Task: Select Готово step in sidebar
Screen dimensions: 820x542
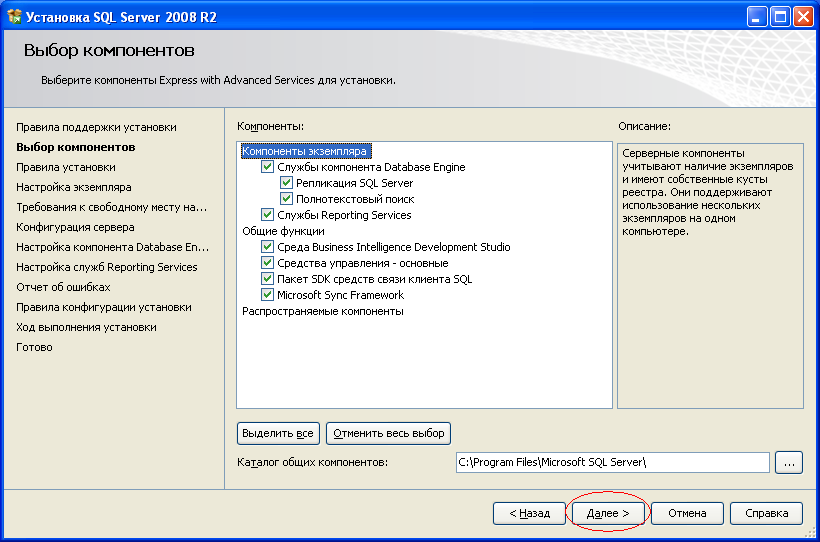Action: tap(35, 347)
